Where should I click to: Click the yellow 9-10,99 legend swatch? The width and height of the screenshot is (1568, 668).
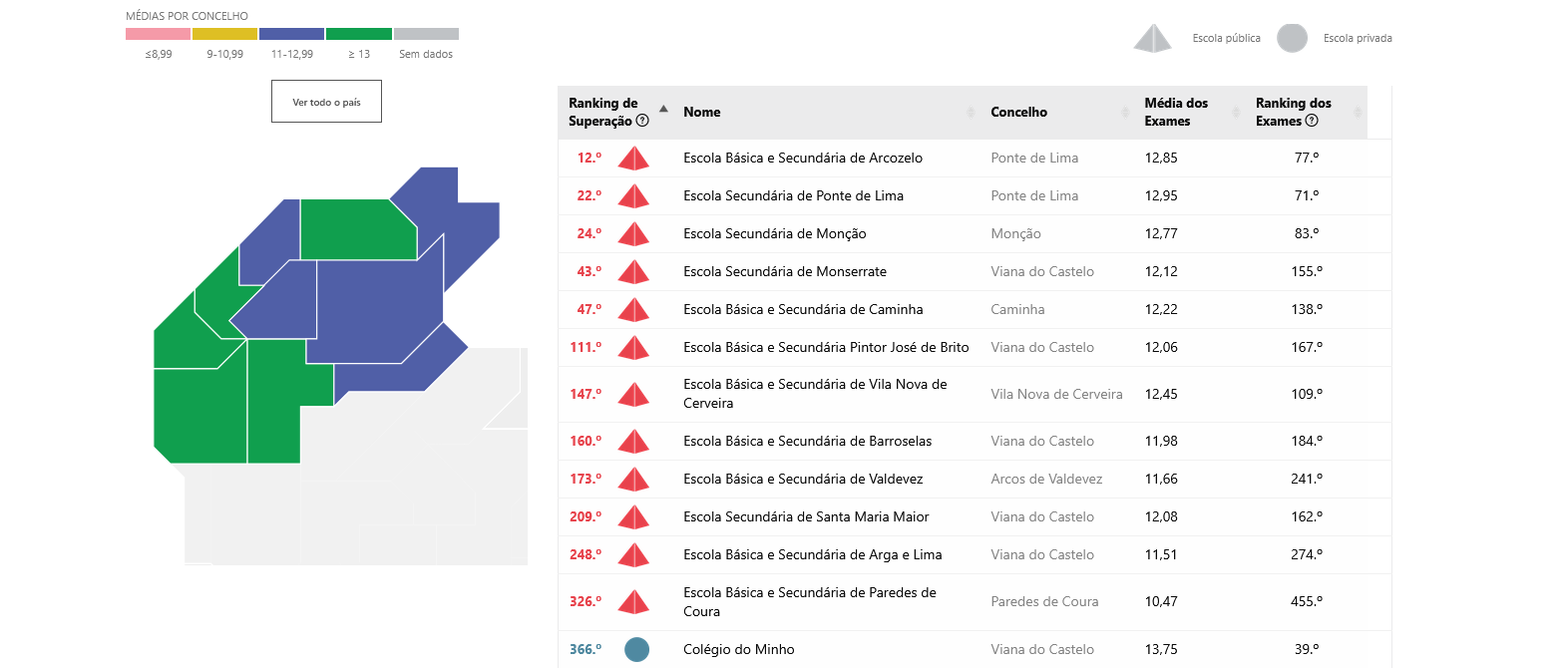point(224,34)
